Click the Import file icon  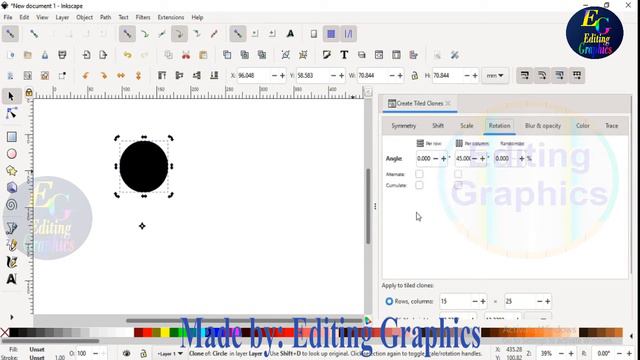[86, 55]
